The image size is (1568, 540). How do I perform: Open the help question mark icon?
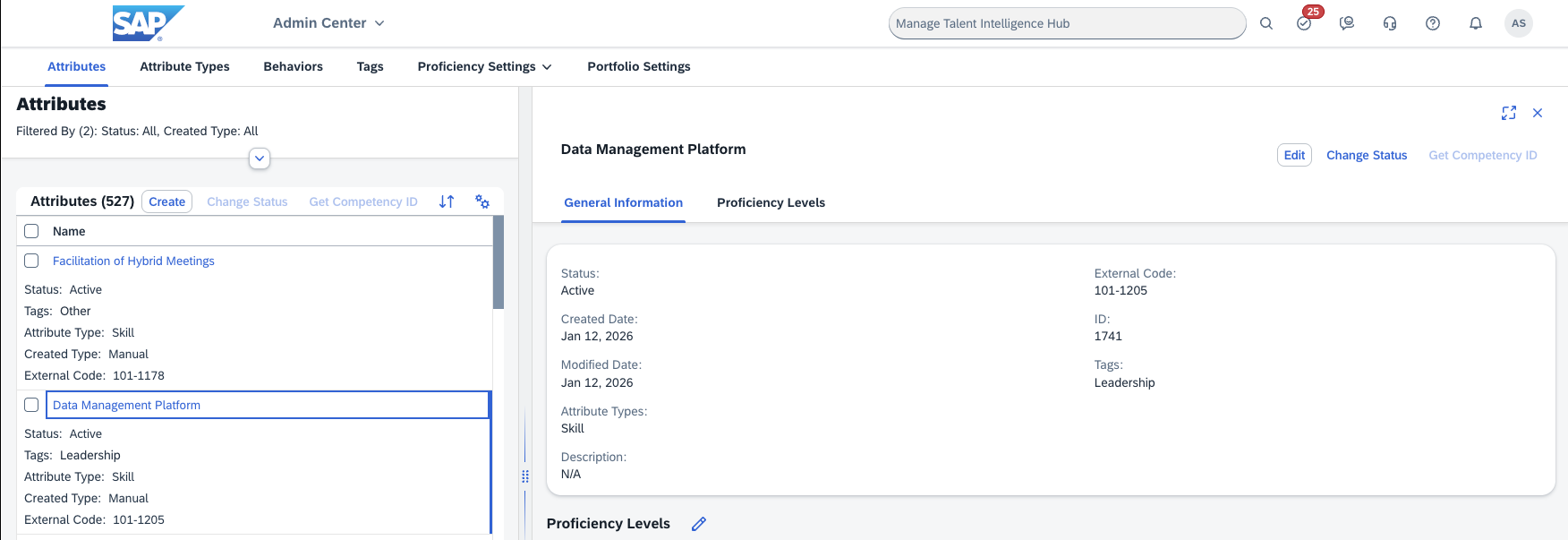(x=1433, y=23)
